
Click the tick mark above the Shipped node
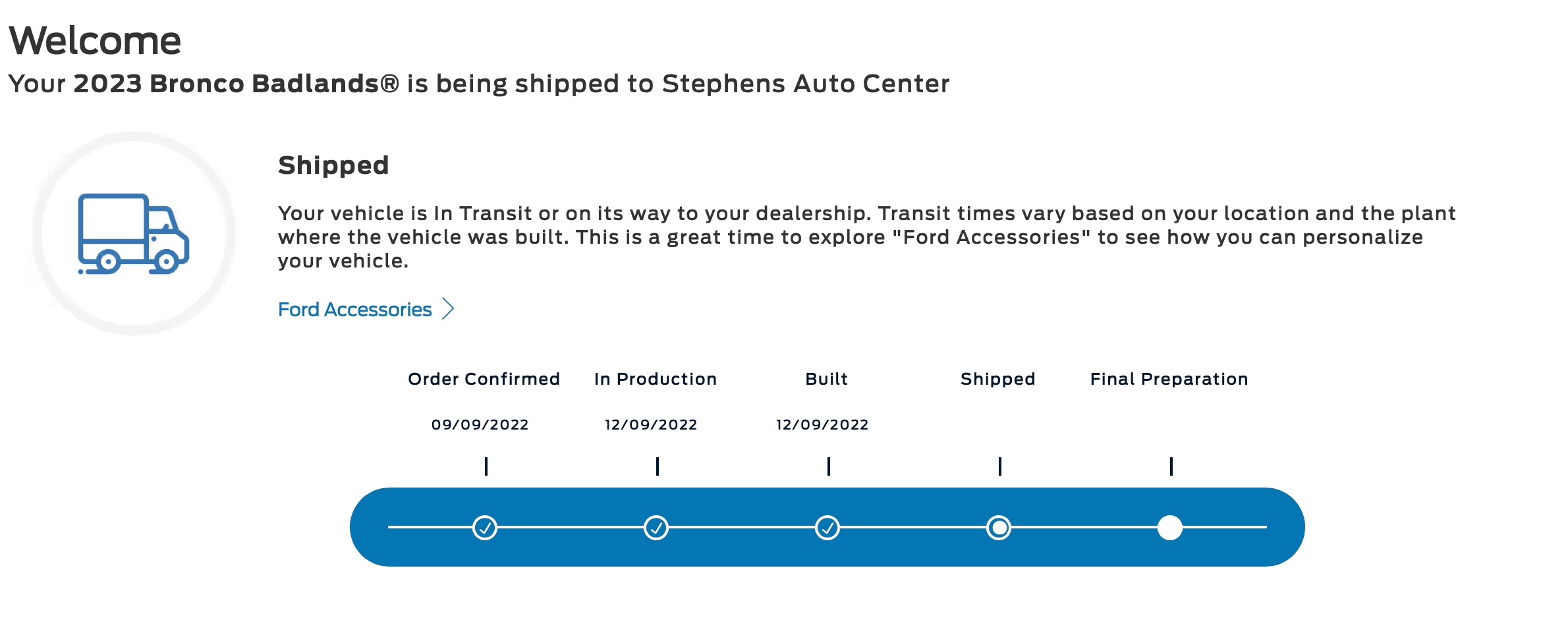(1000, 466)
